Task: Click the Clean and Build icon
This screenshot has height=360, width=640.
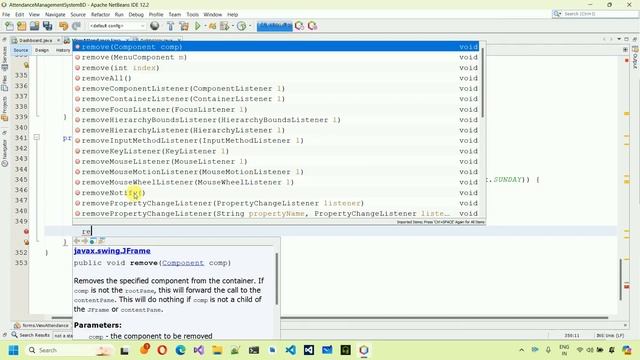Action: [x=184, y=26]
